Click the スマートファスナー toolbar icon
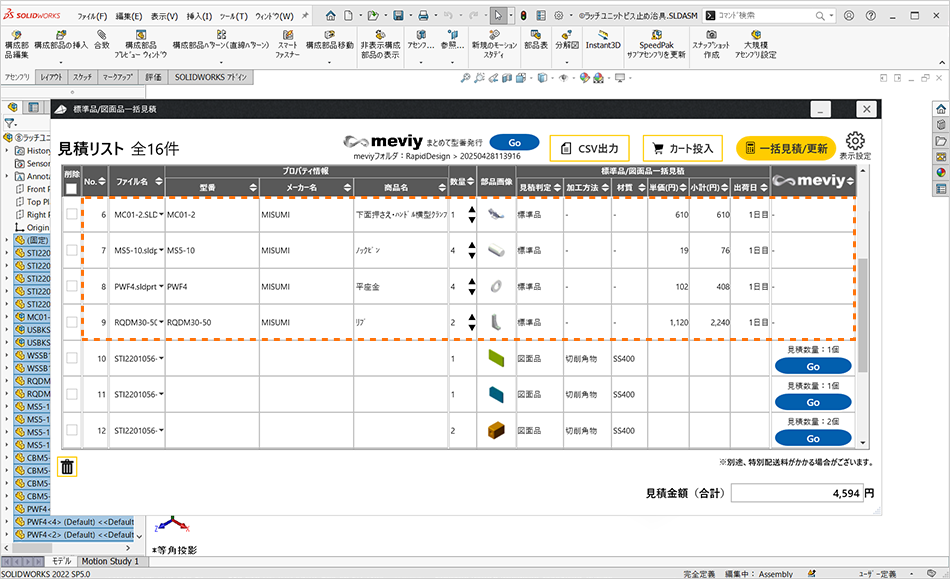 click(x=288, y=39)
